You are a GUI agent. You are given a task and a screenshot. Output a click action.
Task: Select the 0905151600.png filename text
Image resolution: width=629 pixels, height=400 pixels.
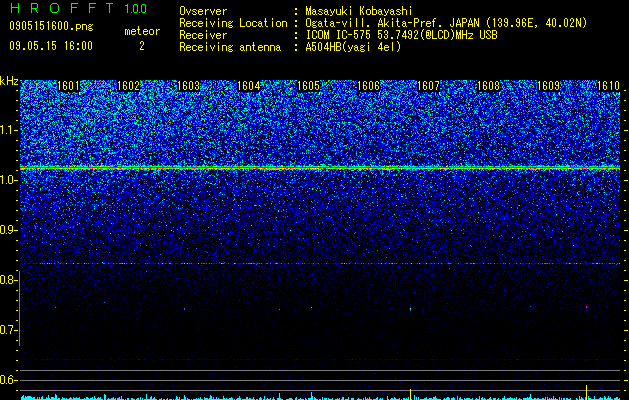(51, 26)
